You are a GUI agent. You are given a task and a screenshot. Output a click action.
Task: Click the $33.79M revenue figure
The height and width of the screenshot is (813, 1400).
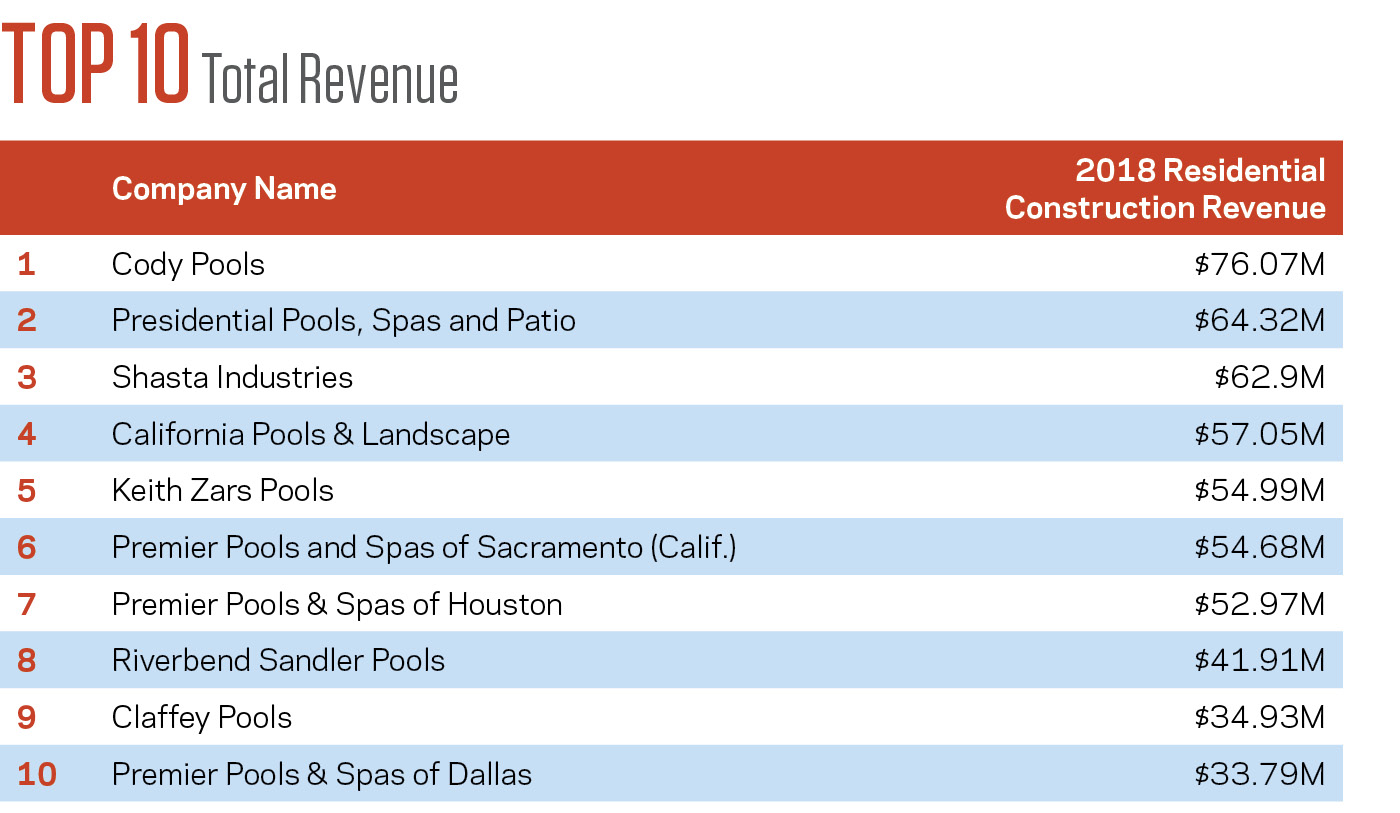[1259, 775]
